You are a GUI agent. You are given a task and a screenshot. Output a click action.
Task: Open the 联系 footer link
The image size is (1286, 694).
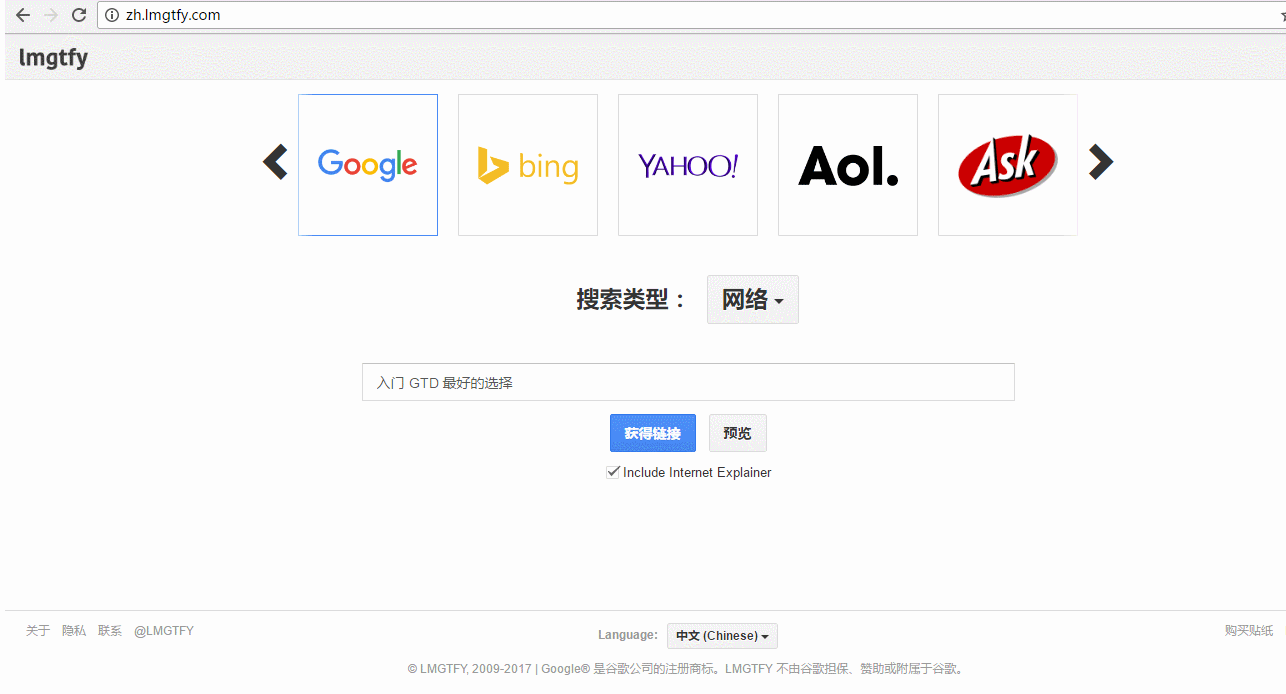tap(110, 631)
